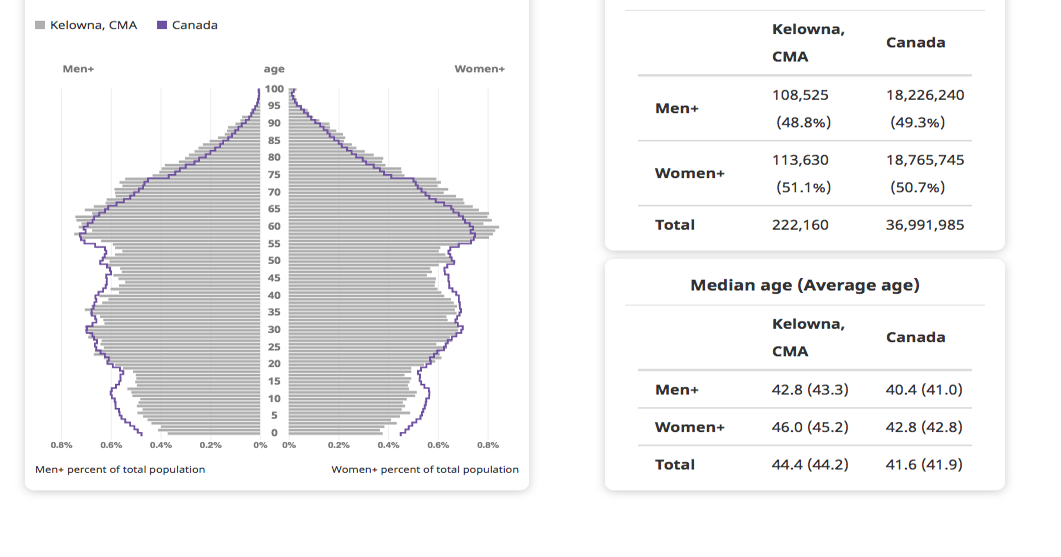Click Canada Men+ count 18,226,240
1061x557 pixels.
click(925, 95)
